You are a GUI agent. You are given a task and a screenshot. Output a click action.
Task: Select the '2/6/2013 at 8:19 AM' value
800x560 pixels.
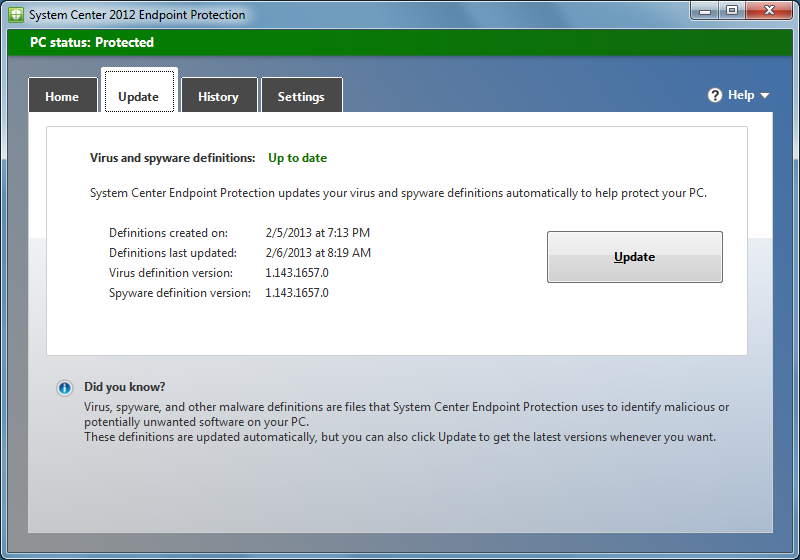pyautogui.click(x=318, y=253)
